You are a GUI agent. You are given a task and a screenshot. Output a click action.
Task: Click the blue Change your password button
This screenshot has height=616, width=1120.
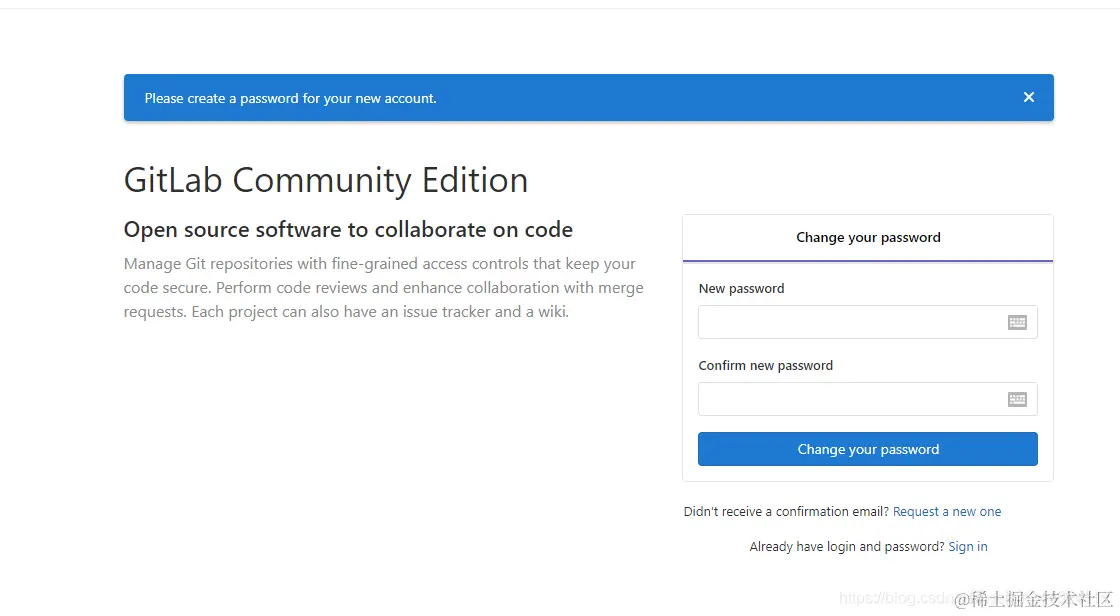pyautogui.click(x=867, y=449)
